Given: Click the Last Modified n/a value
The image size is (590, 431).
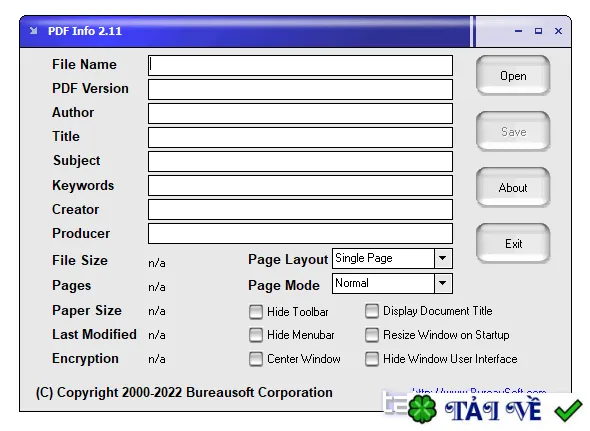Looking at the screenshot, I should coord(157,335).
